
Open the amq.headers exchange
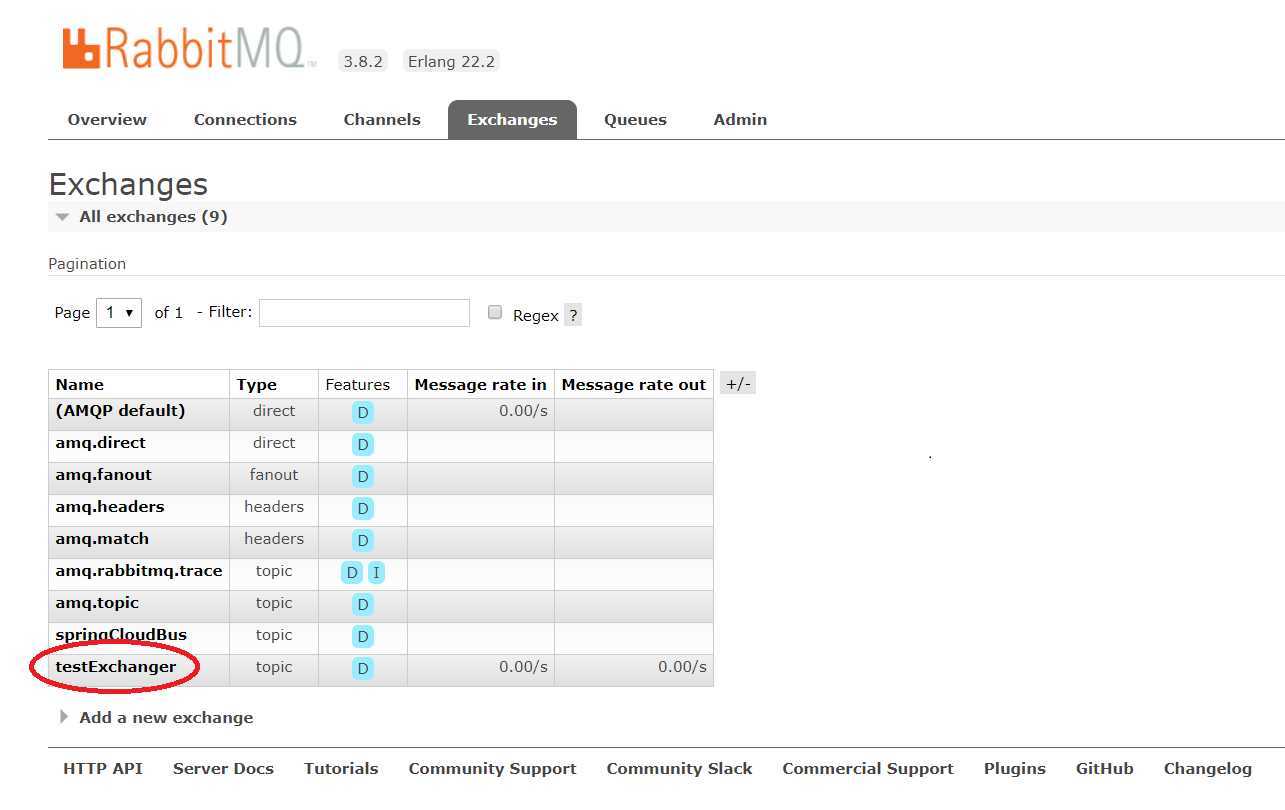click(110, 507)
